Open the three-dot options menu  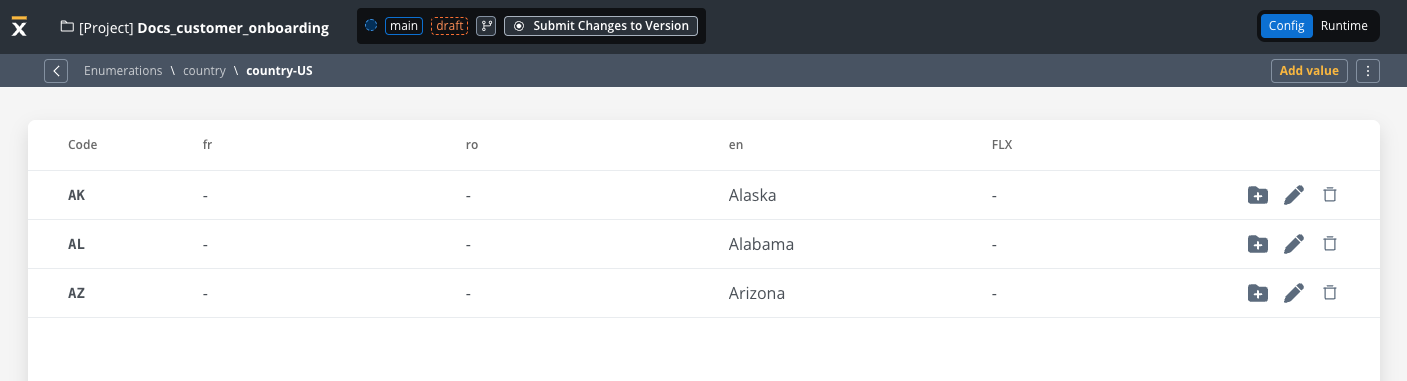pyautogui.click(x=1369, y=71)
